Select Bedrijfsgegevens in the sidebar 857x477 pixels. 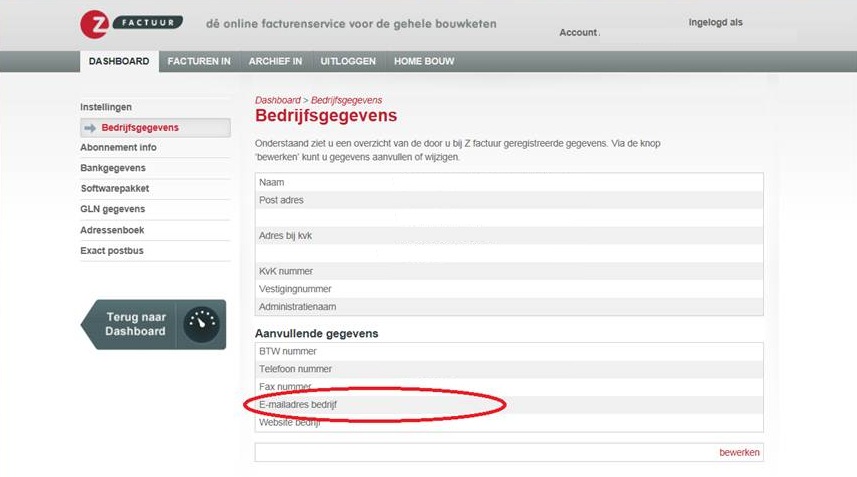tap(140, 128)
